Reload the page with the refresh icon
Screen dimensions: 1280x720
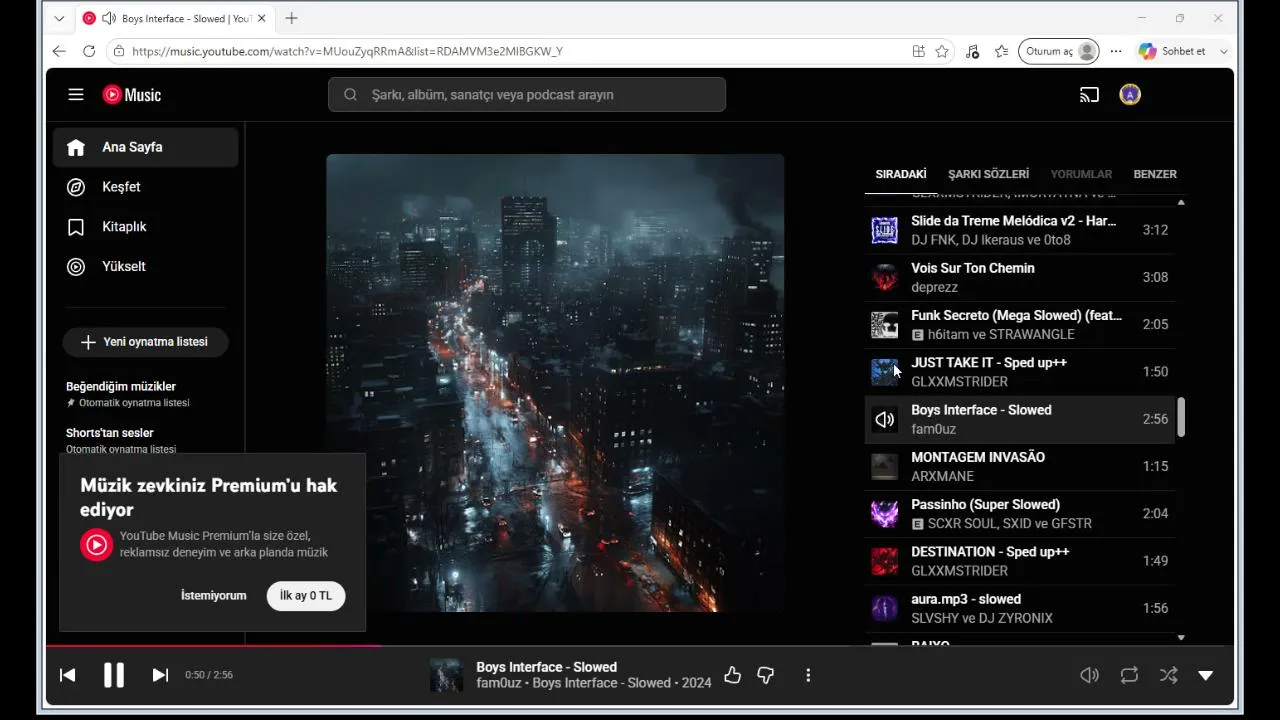89,51
